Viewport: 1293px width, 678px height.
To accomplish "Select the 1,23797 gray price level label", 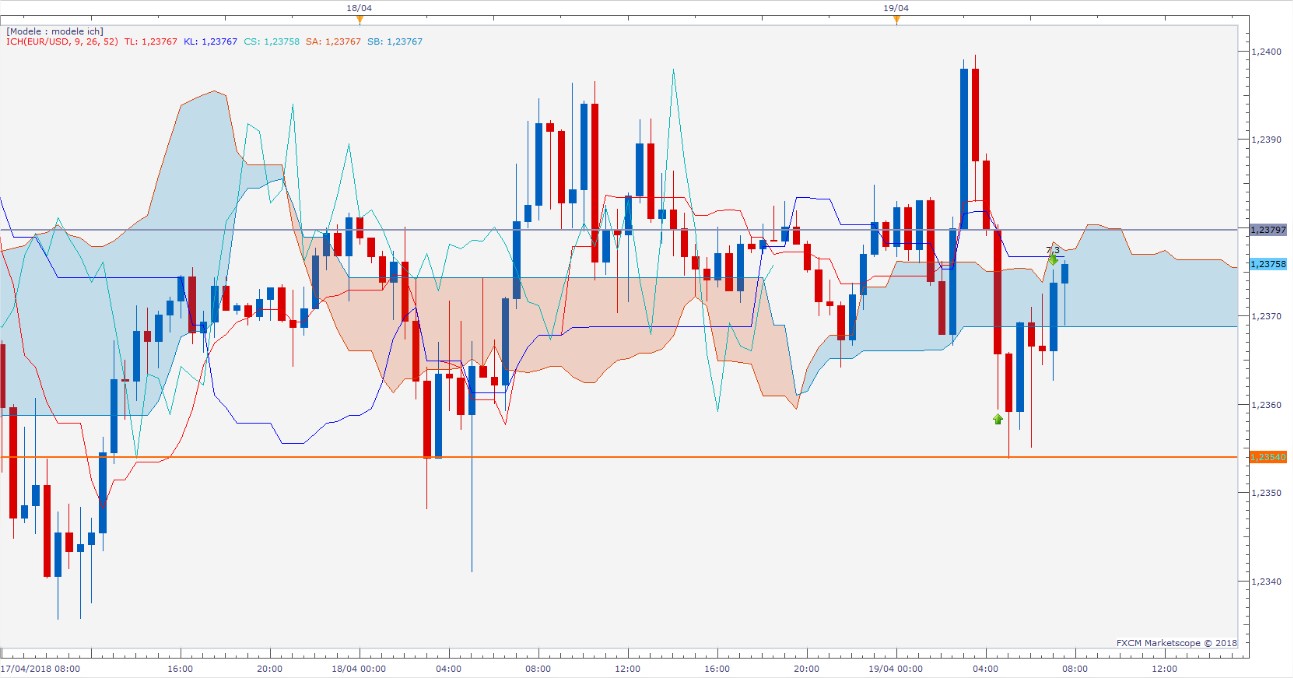I will coord(1267,230).
